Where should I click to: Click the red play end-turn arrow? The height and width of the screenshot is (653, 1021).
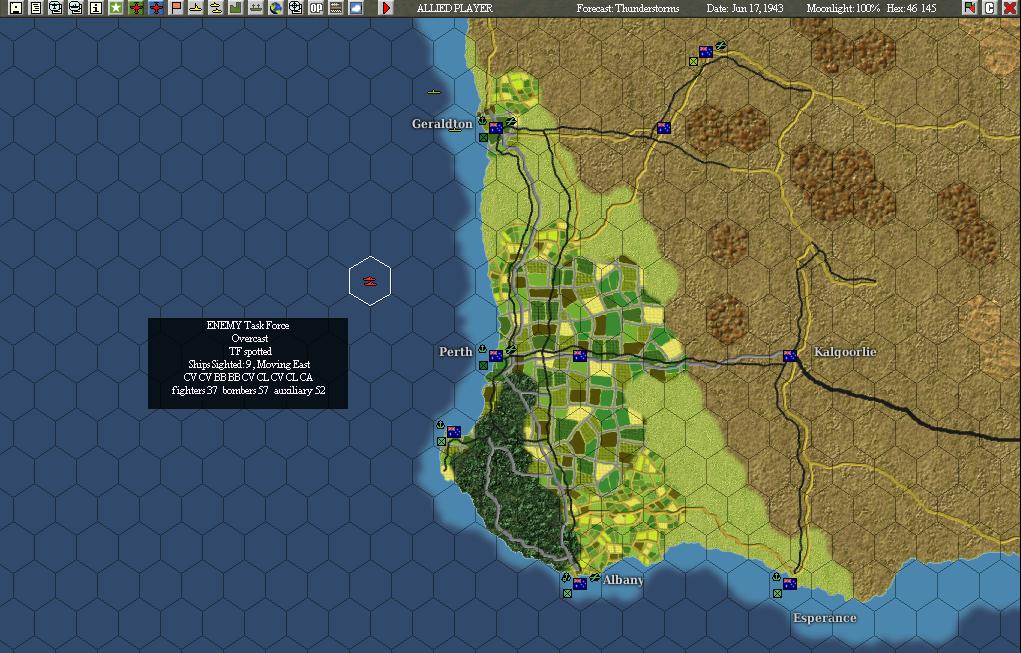(x=386, y=8)
